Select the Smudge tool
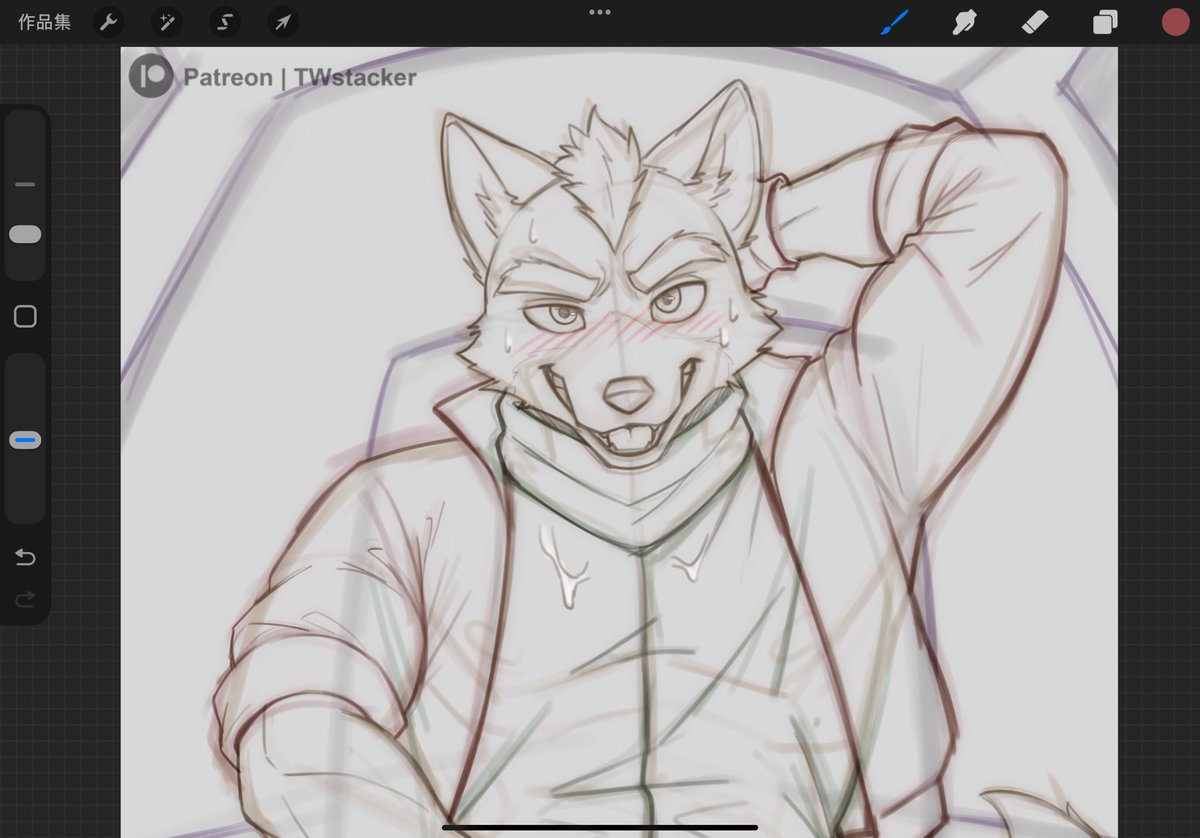 tap(964, 22)
